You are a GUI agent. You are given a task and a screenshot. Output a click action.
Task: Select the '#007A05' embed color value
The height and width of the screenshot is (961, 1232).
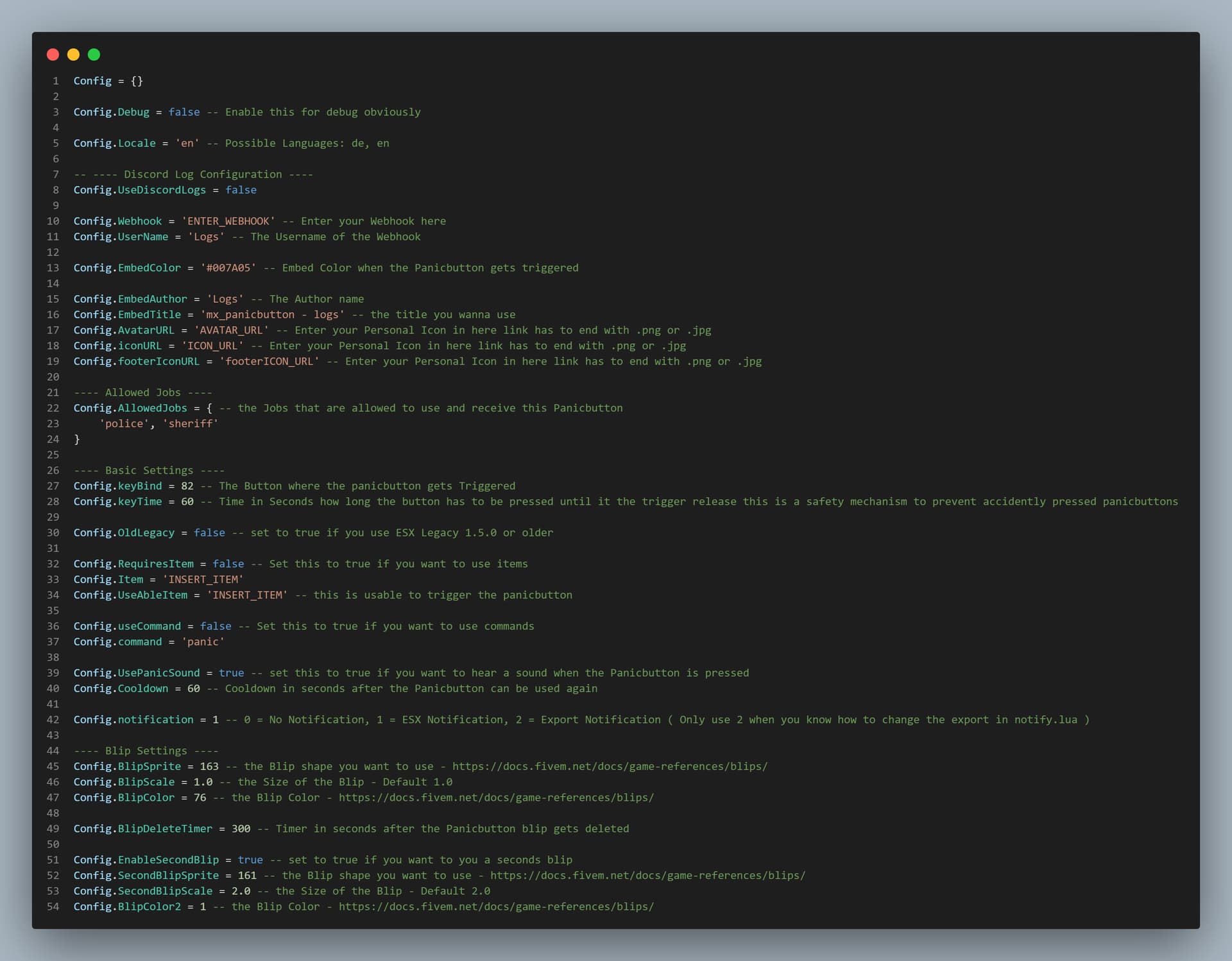tap(228, 268)
